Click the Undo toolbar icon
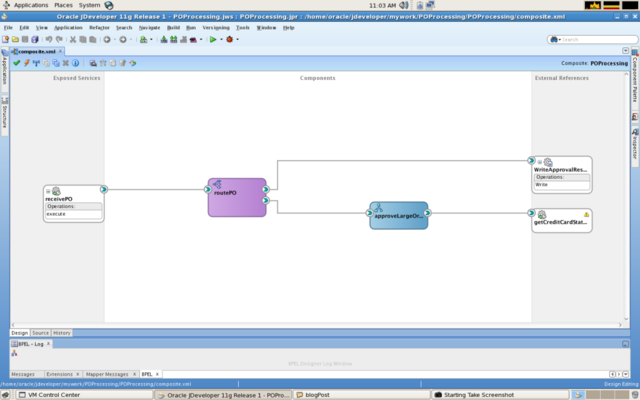640x400 pixels. point(49,40)
